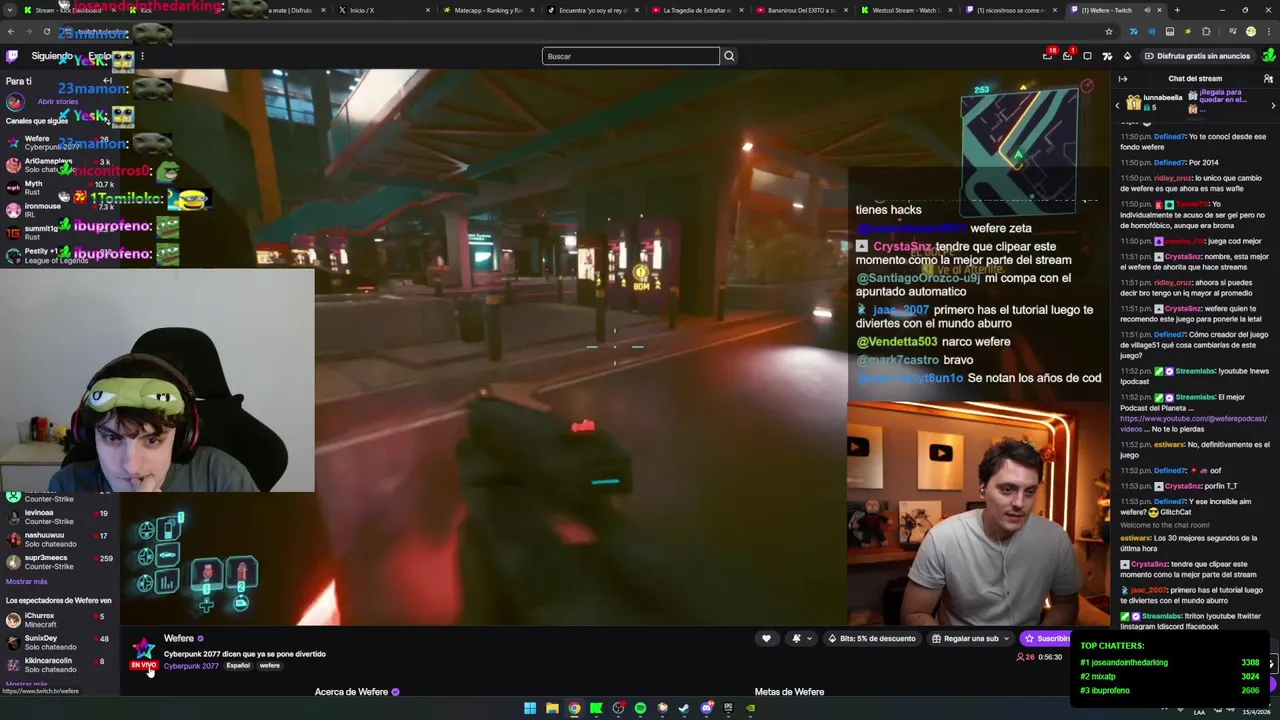
Task: Switch to Matecapp - Ranking tab
Action: click(x=488, y=10)
